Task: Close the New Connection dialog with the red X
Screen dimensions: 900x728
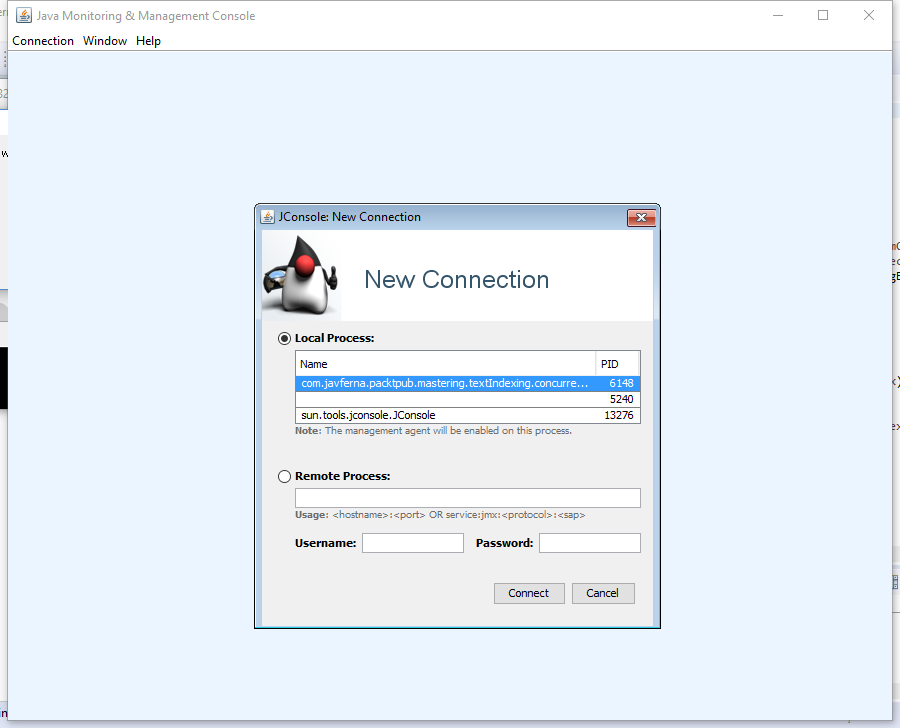Action: tap(642, 218)
